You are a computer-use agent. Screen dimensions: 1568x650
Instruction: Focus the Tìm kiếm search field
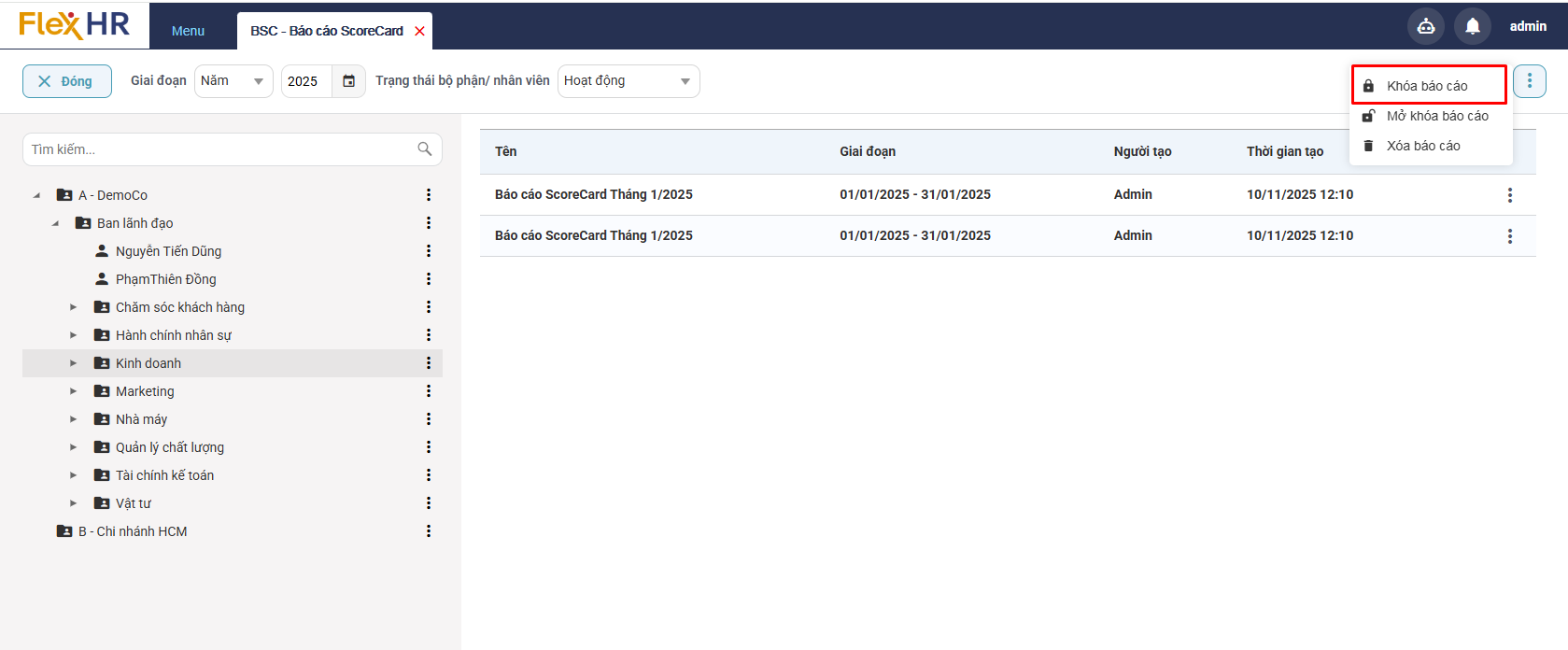219,149
